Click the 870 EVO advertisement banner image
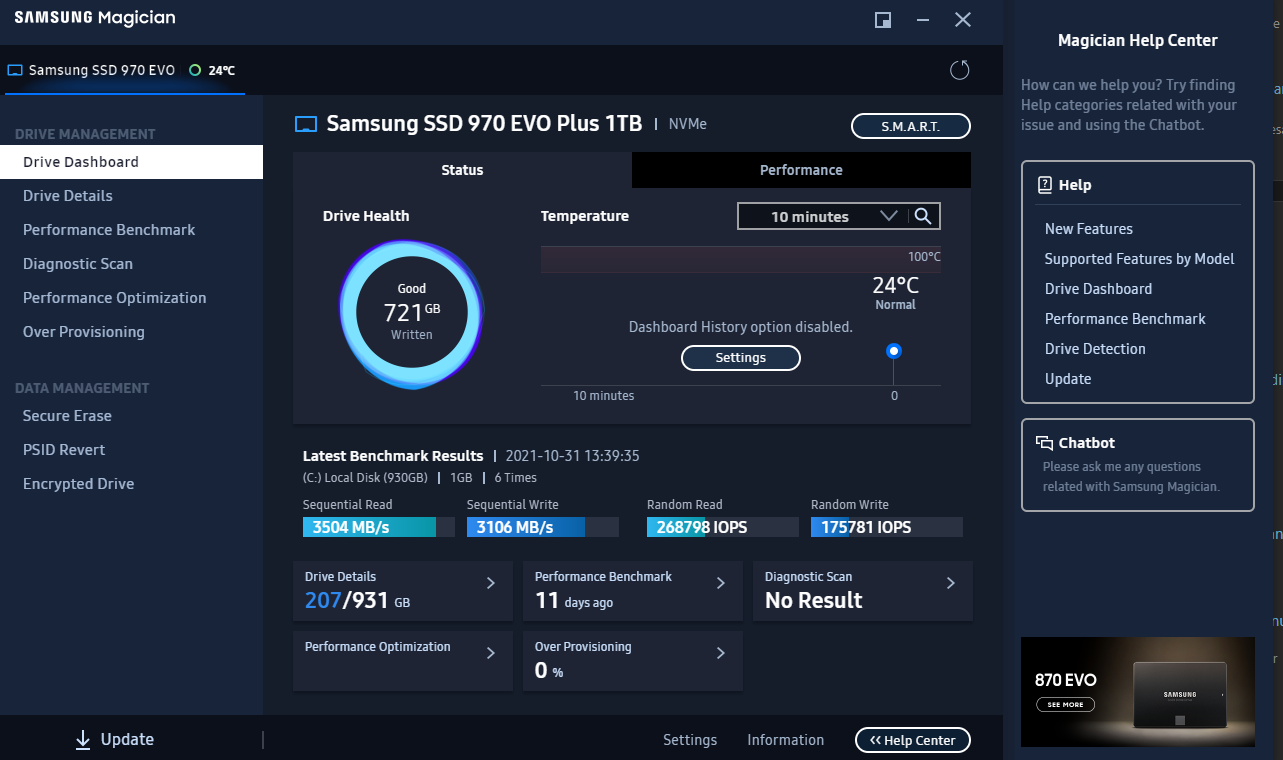Viewport: 1283px width, 760px height. pyautogui.click(x=1138, y=692)
